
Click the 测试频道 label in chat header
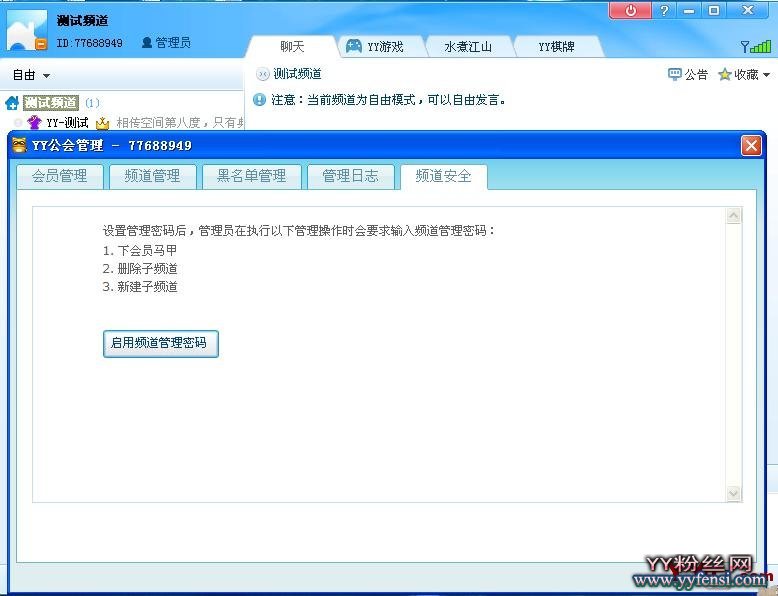click(x=297, y=74)
